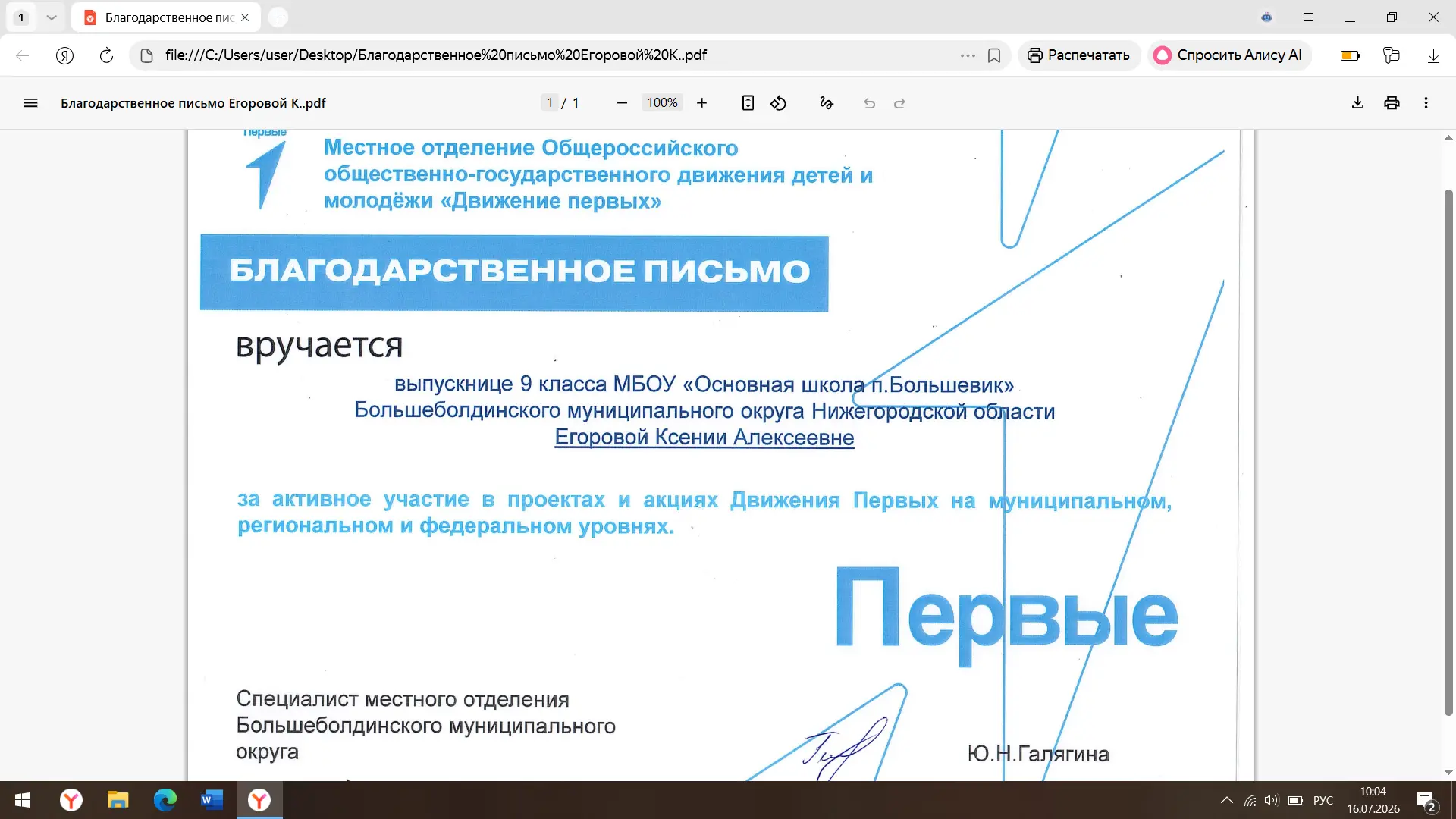Open the Alice assistant icon in title bar

(1266, 17)
